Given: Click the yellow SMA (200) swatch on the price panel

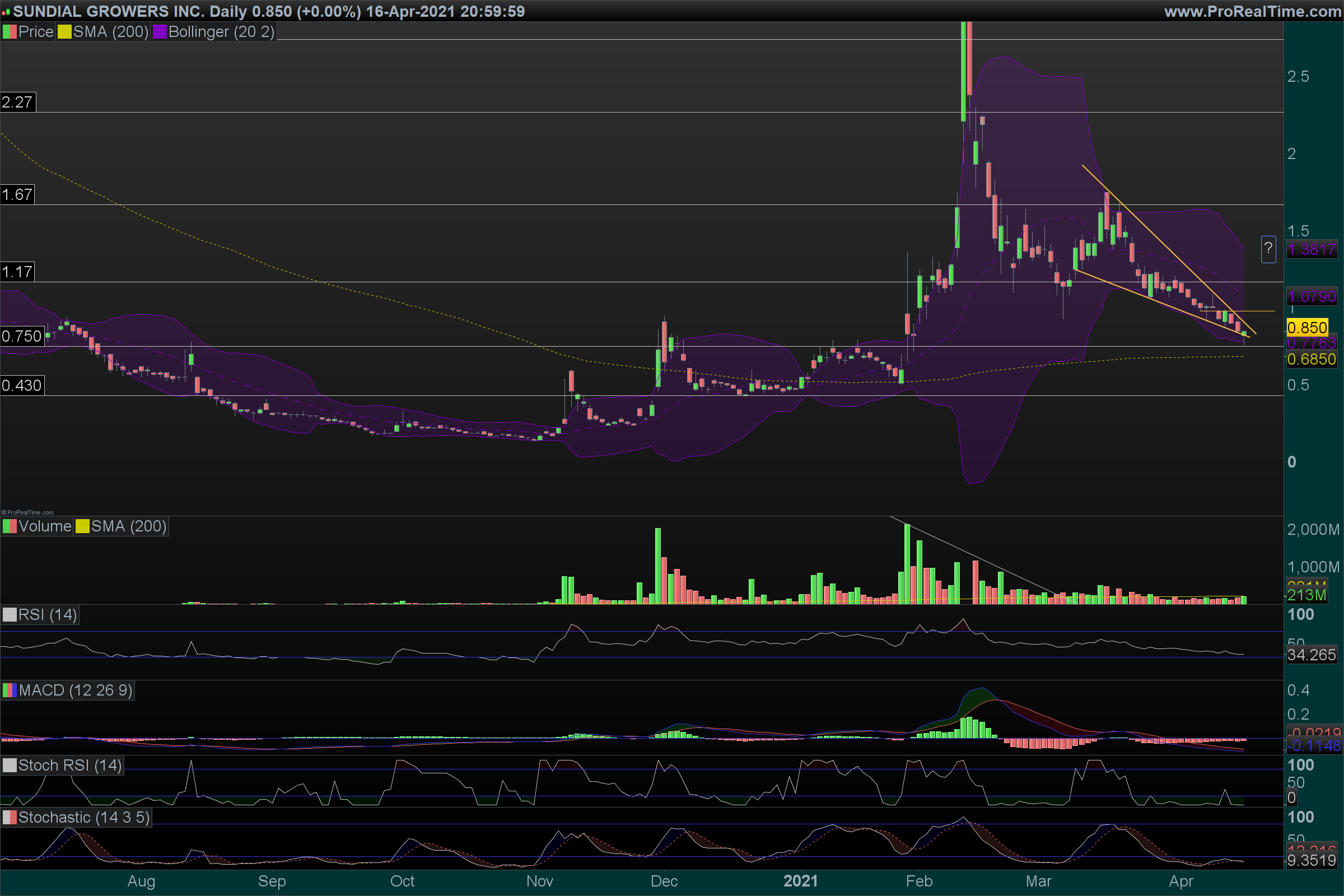Looking at the screenshot, I should [64, 32].
